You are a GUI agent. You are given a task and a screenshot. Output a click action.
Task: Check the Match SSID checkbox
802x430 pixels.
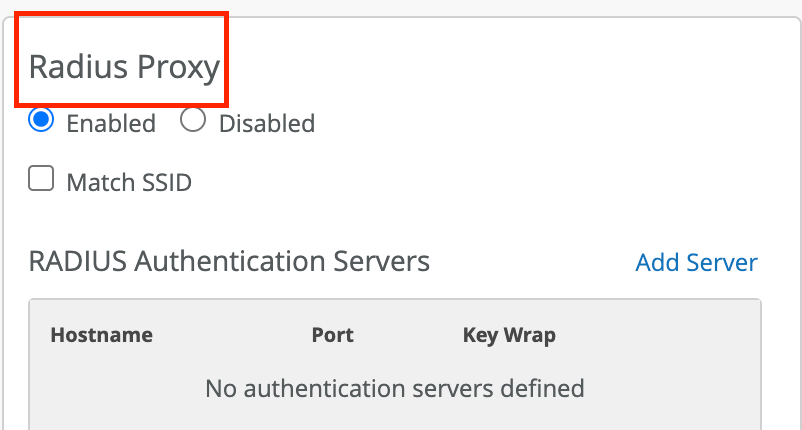point(41,180)
